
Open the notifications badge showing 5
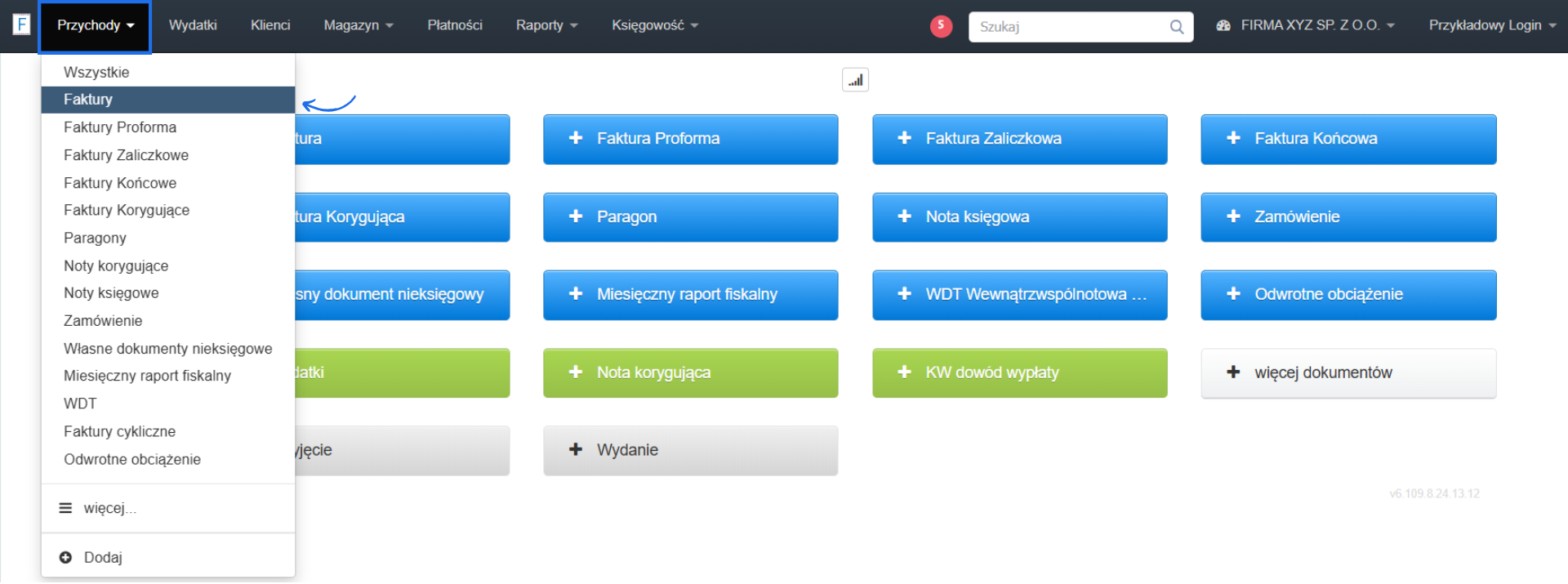coord(941,26)
